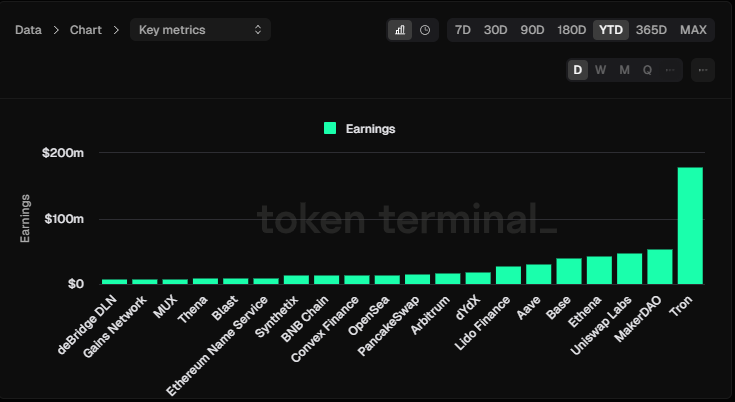Click the Key metrics up-down arrows
Screen dimensions: 735x402
click(x=258, y=30)
